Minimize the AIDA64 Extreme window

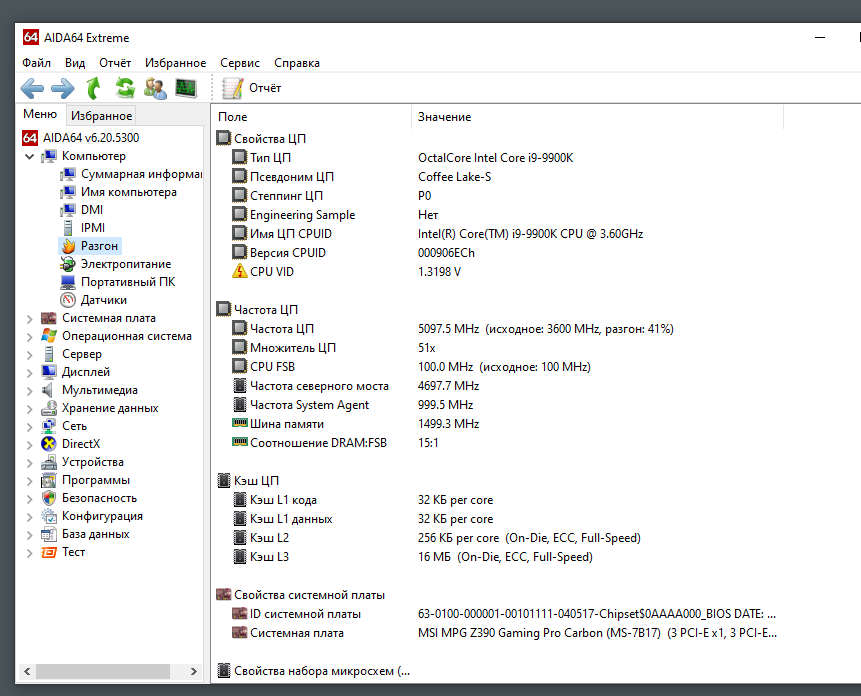(820, 38)
